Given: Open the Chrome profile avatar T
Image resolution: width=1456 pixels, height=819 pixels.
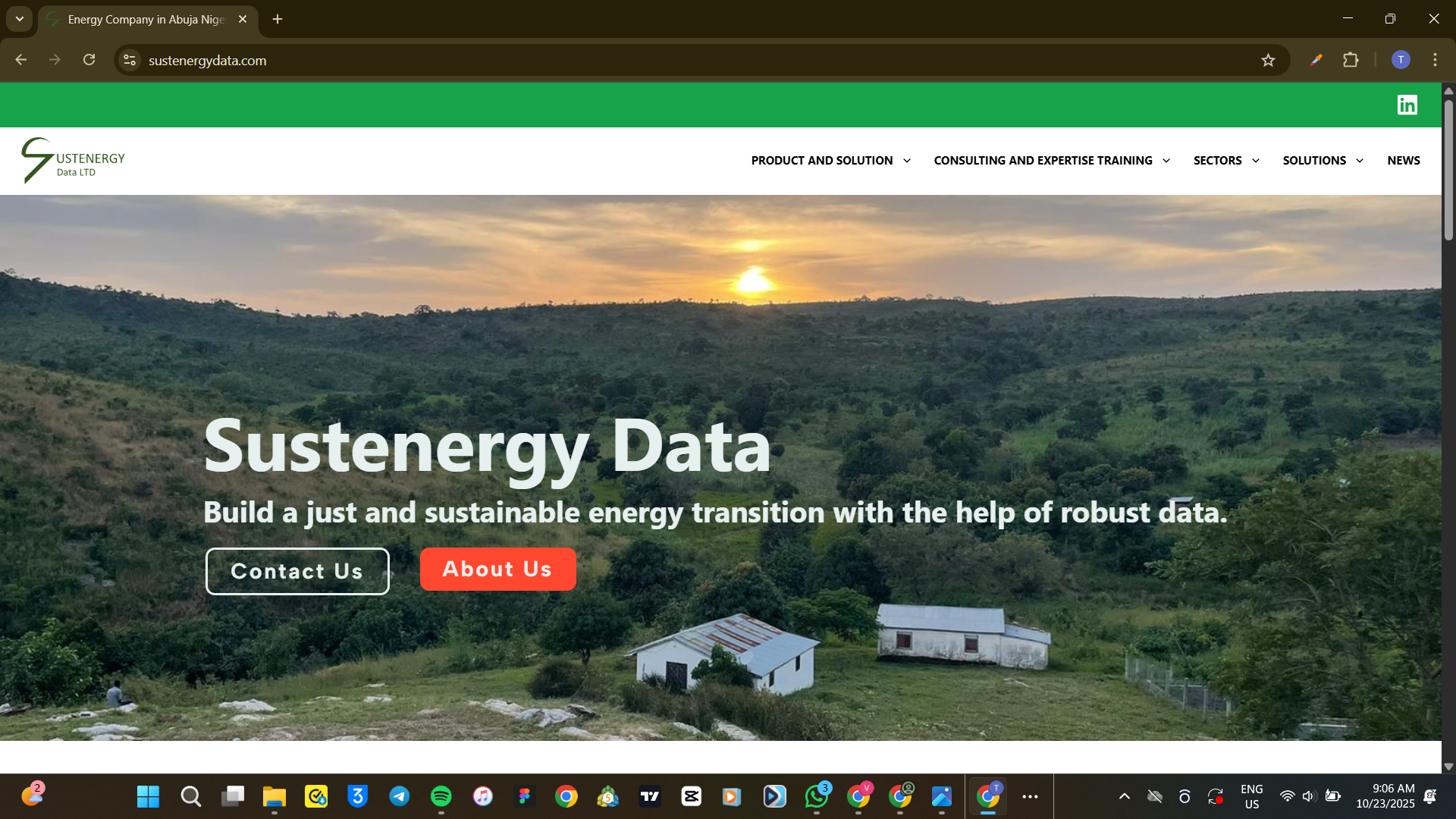Looking at the screenshot, I should 1401,60.
